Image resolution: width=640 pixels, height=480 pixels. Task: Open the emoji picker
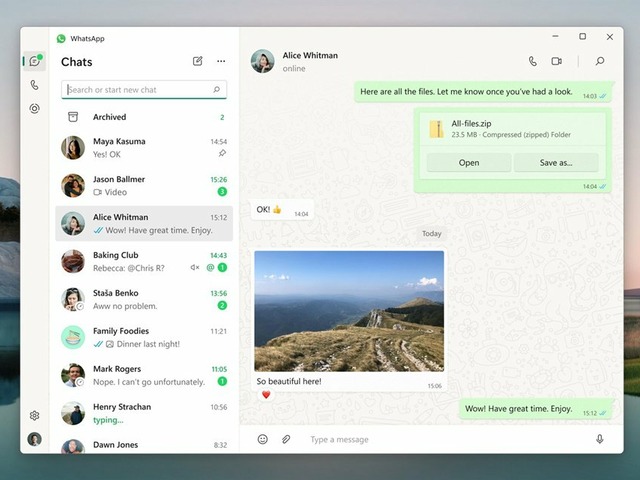point(263,439)
